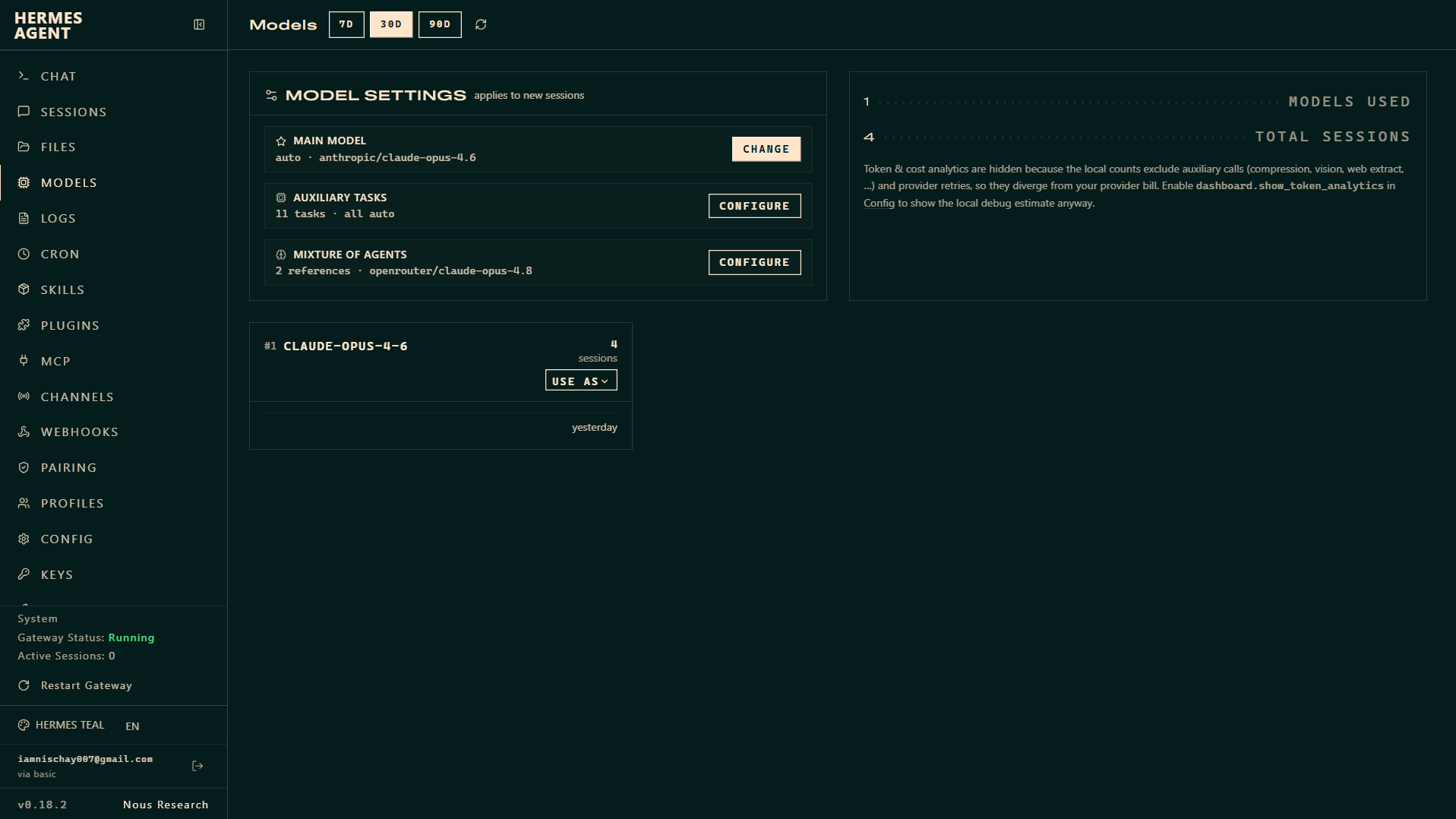The image size is (1456, 819).
Task: Open the Webhooks page
Action: click(114, 432)
